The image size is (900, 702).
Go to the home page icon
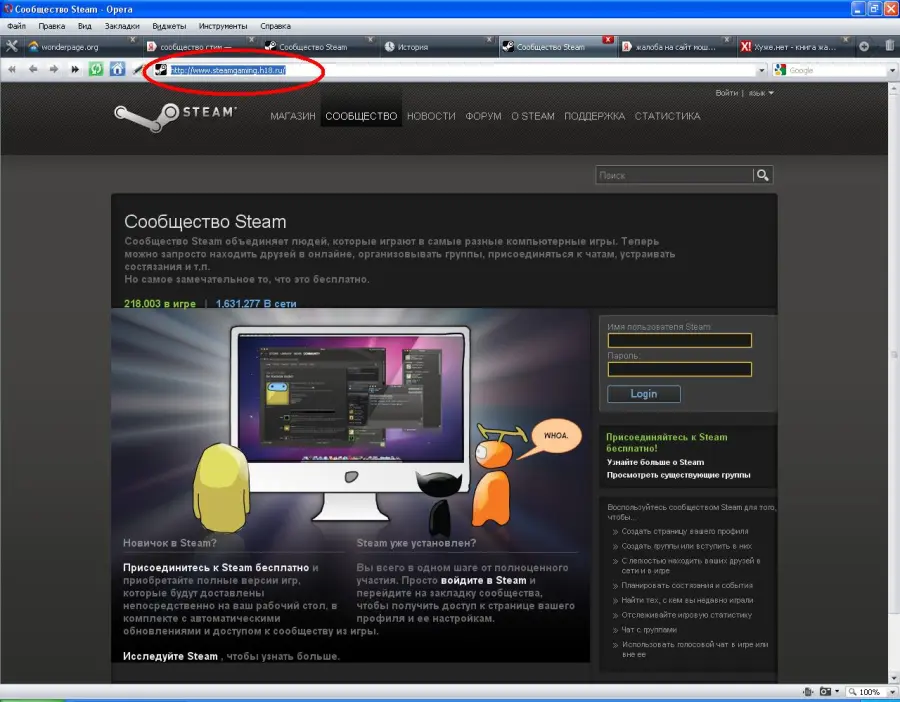[x=117, y=69]
